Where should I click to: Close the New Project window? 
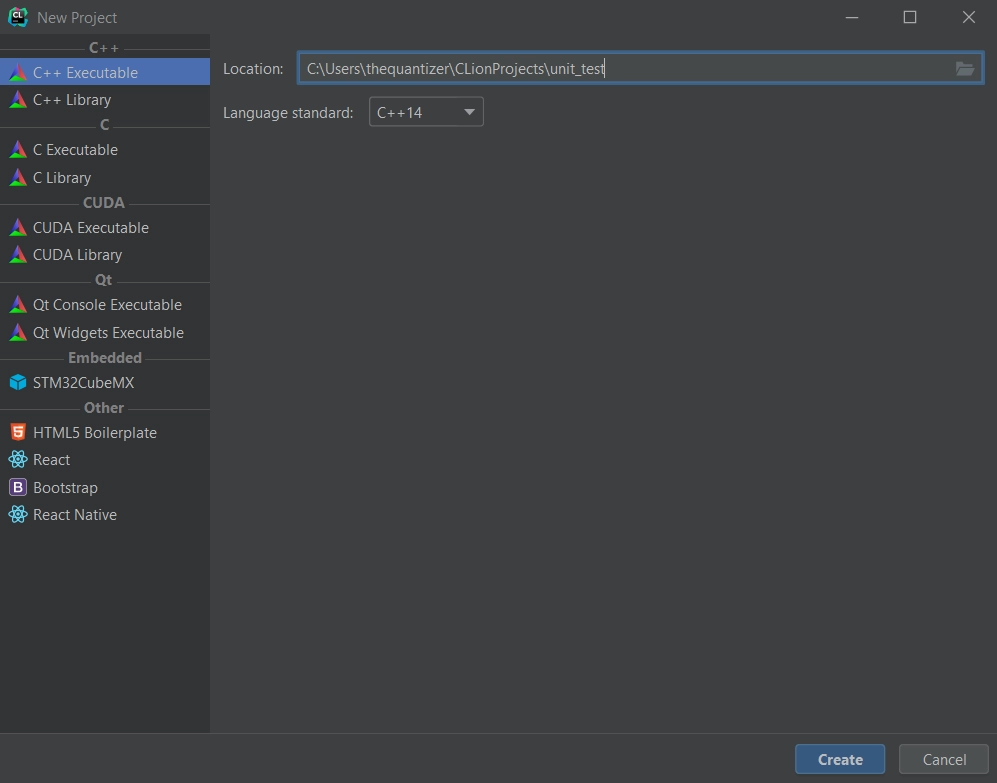pos(968,17)
